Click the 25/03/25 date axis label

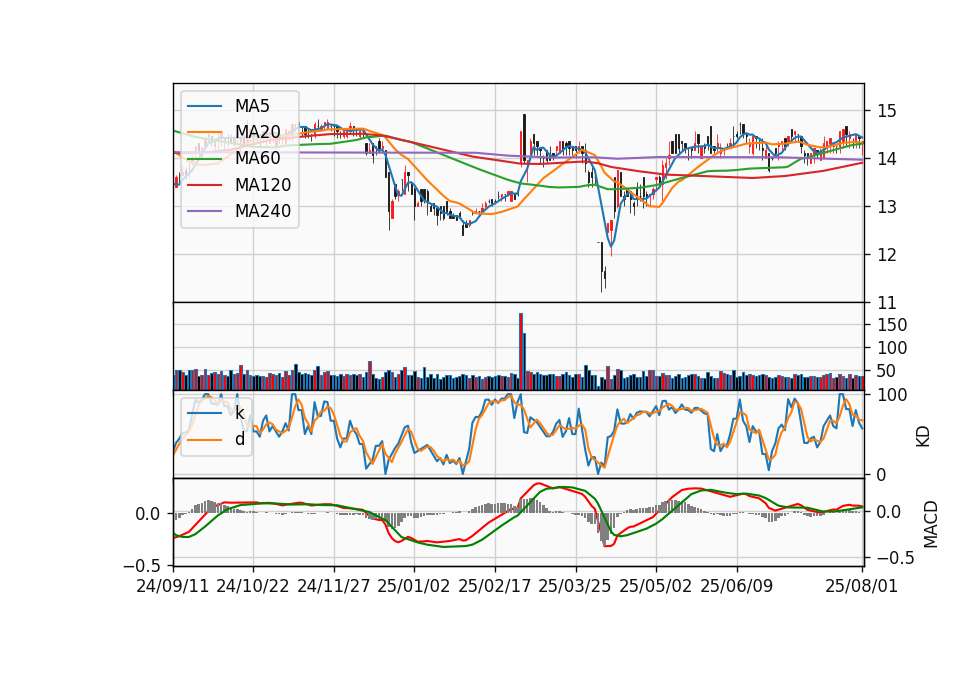574,586
